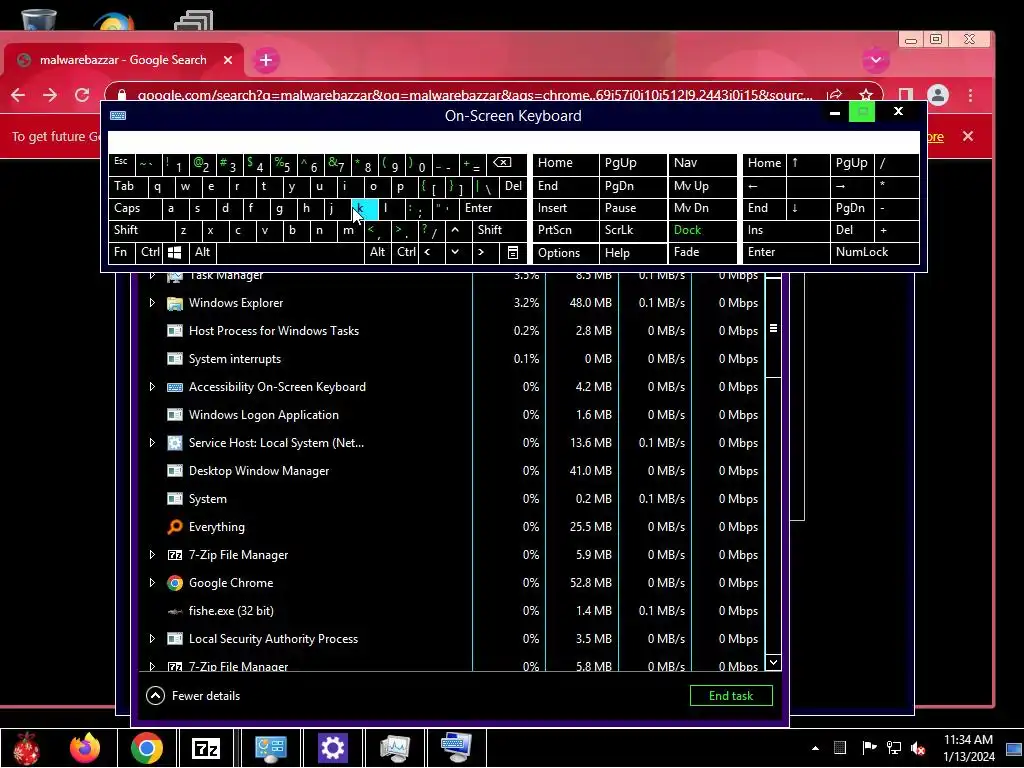Click the Chrome reload page icon
Screen dimensions: 1024x768
(82, 95)
